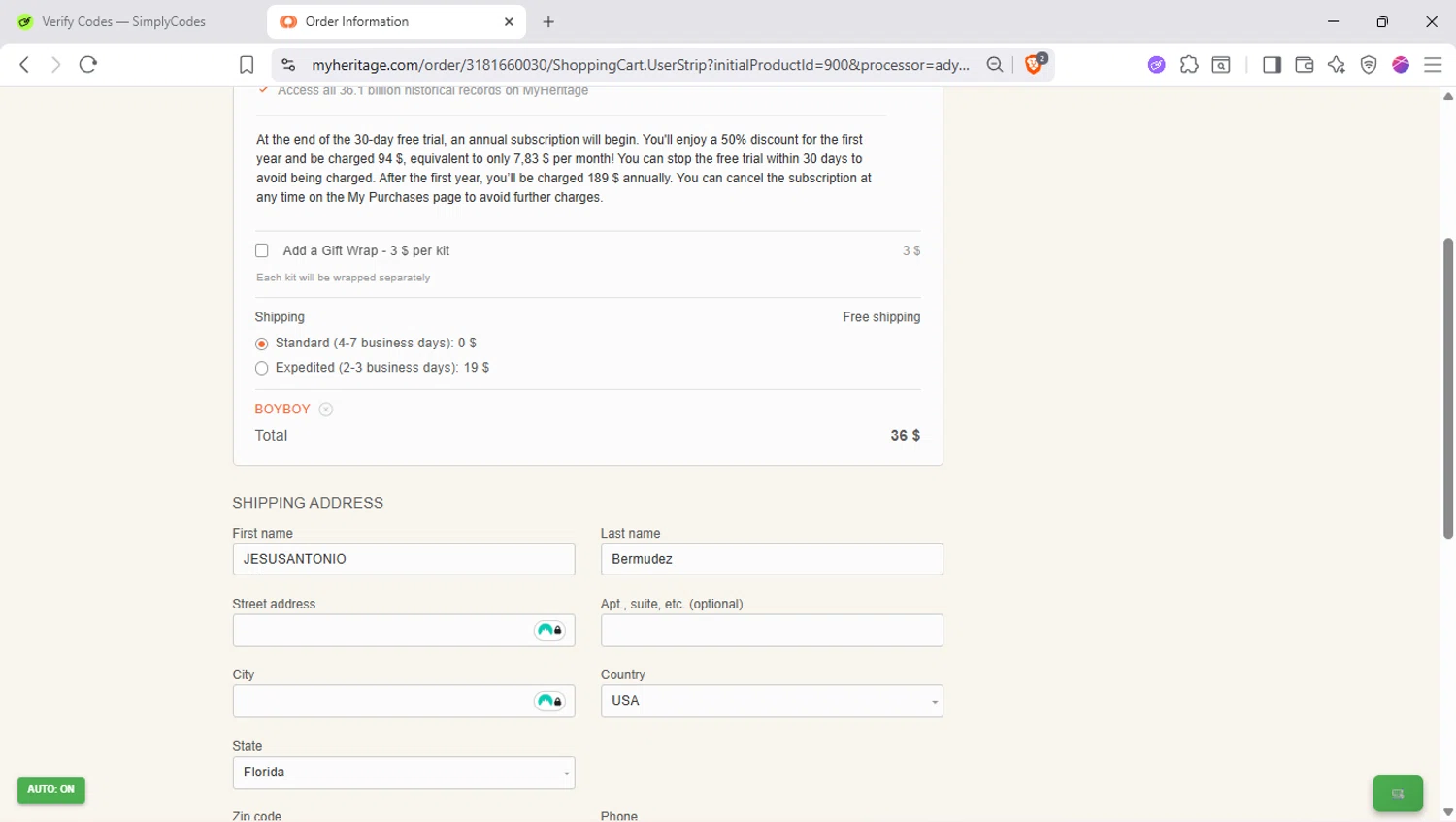Click the Apt., suite optional field
The image size is (1456, 822).
click(772, 630)
